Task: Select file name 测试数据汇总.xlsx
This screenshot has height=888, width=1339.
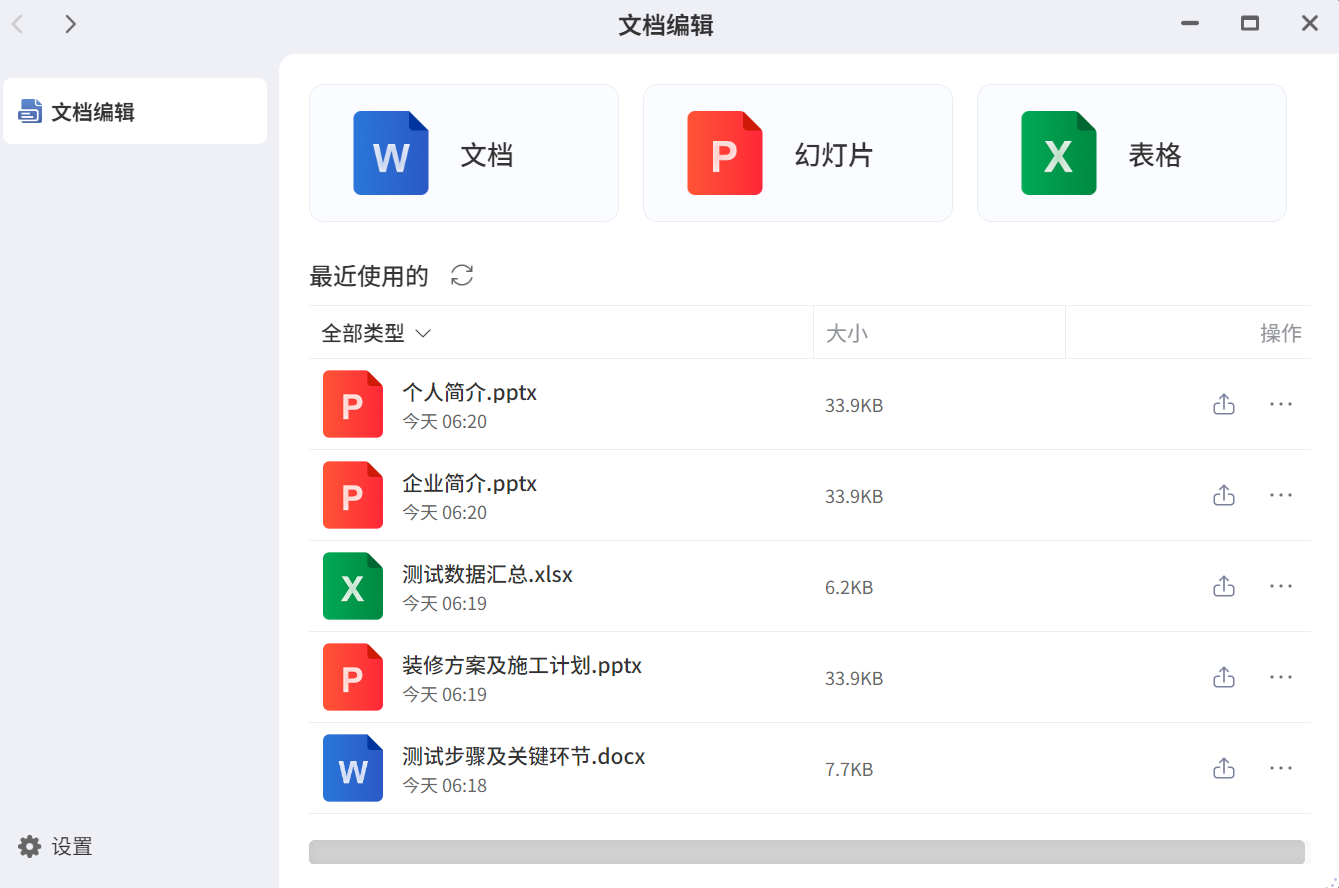Action: tap(487, 574)
